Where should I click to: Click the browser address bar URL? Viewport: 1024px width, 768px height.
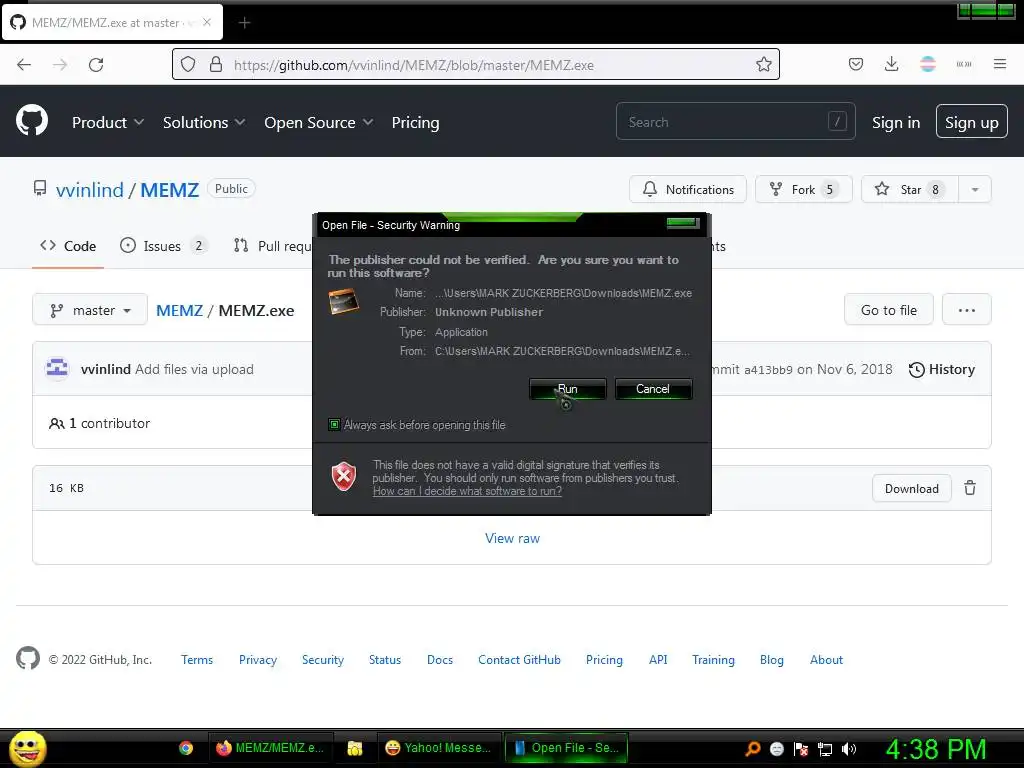pos(413,65)
